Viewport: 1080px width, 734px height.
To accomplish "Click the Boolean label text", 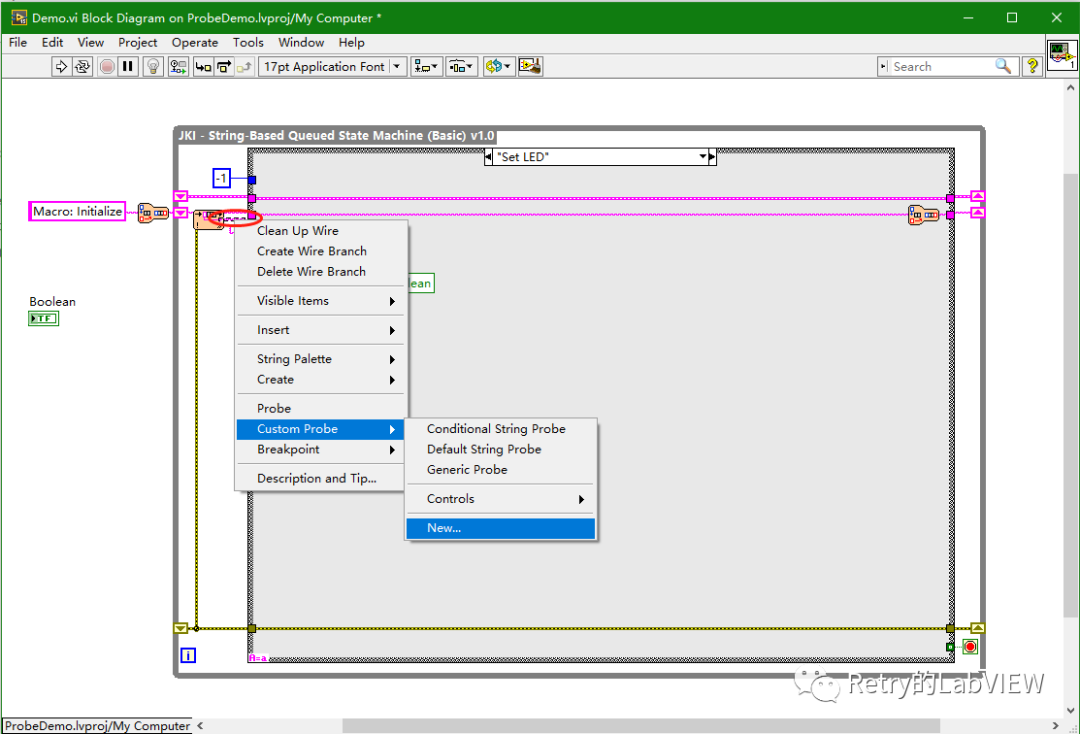I will point(52,302).
